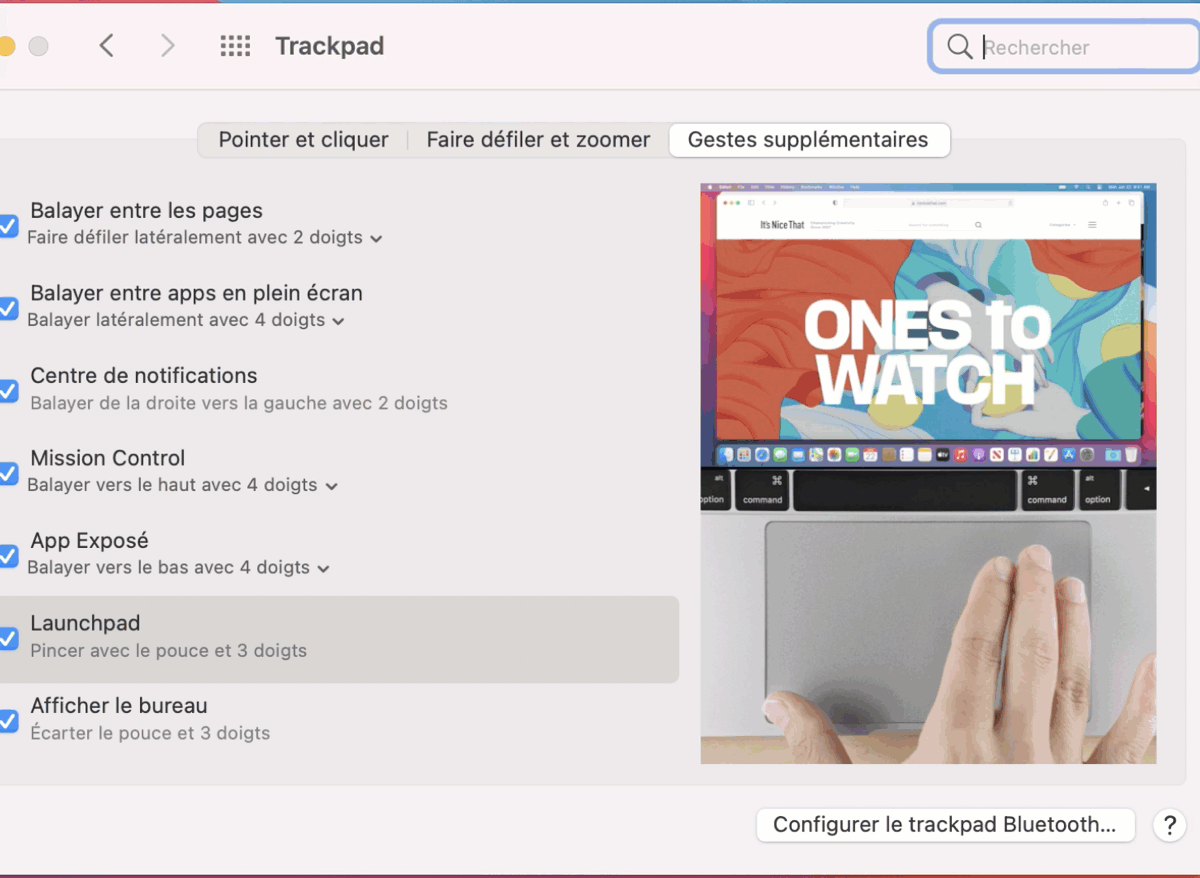Select the Afficher le bureau label
1200x878 pixels.
(118, 706)
